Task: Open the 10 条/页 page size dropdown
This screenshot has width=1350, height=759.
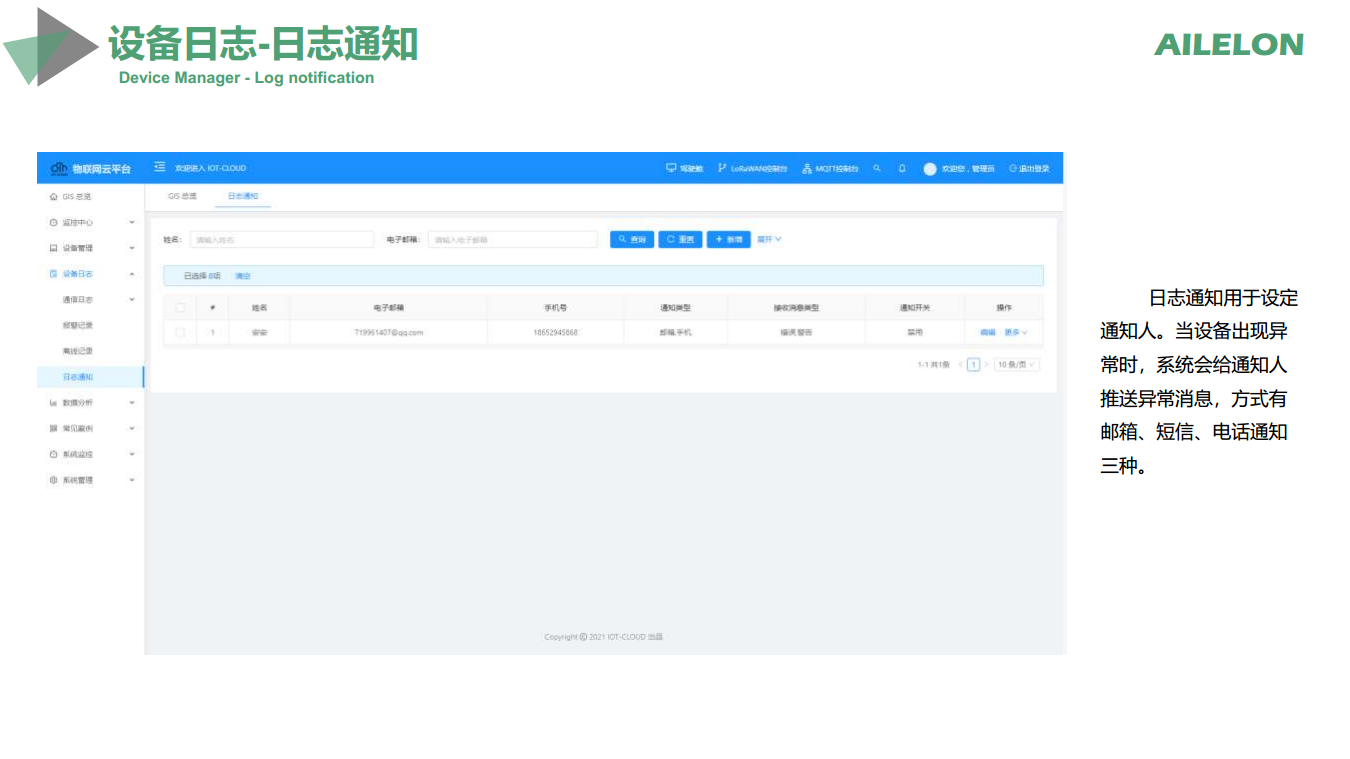Action: [x=1017, y=365]
